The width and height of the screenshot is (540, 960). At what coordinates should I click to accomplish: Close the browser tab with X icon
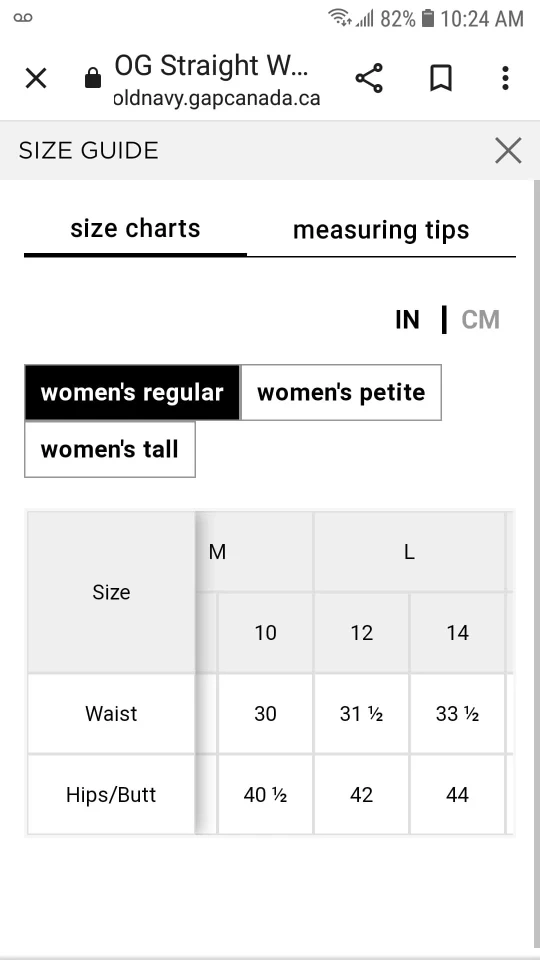pyautogui.click(x=36, y=78)
